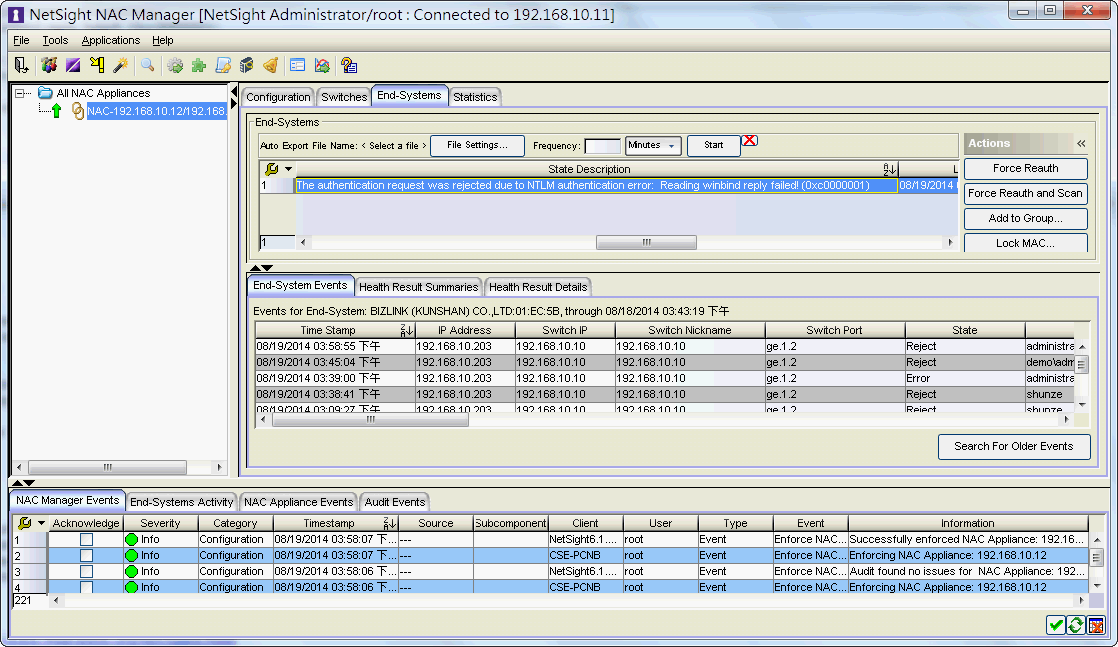Click the left-pointing collapse arrow beside the tree panel

click(x=233, y=92)
